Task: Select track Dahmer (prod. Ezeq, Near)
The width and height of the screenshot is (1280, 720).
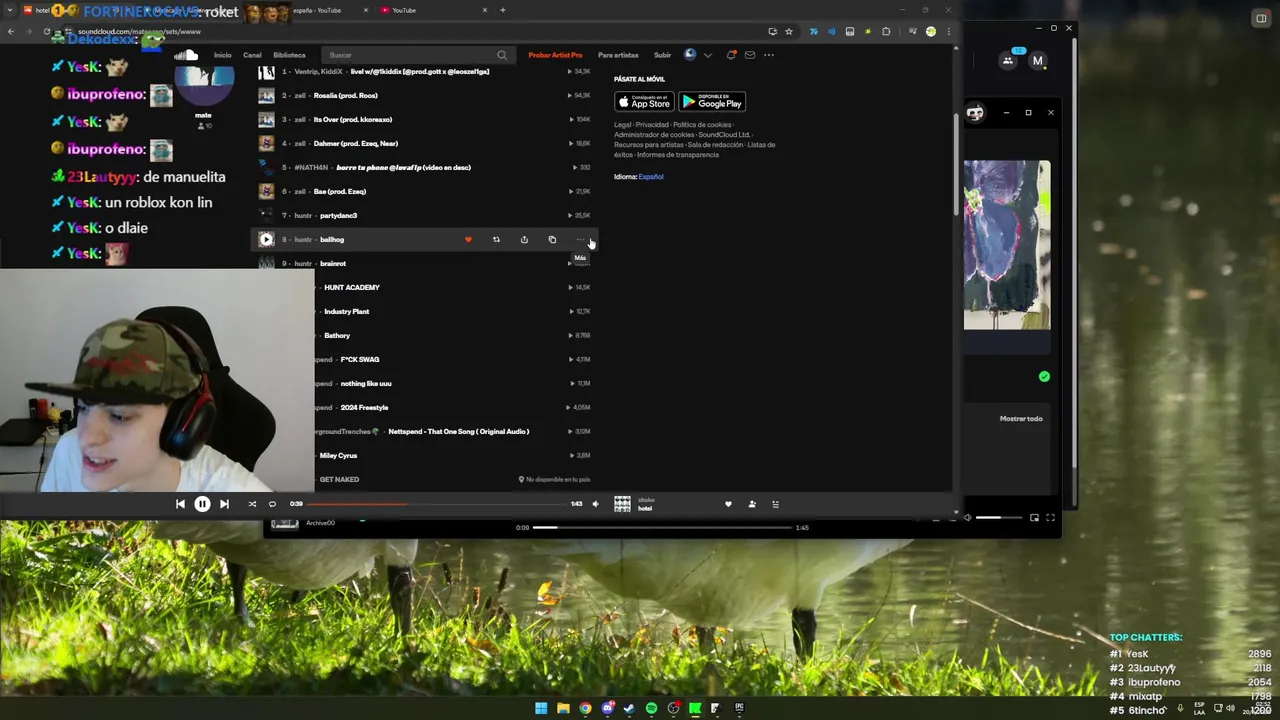Action: [355, 143]
